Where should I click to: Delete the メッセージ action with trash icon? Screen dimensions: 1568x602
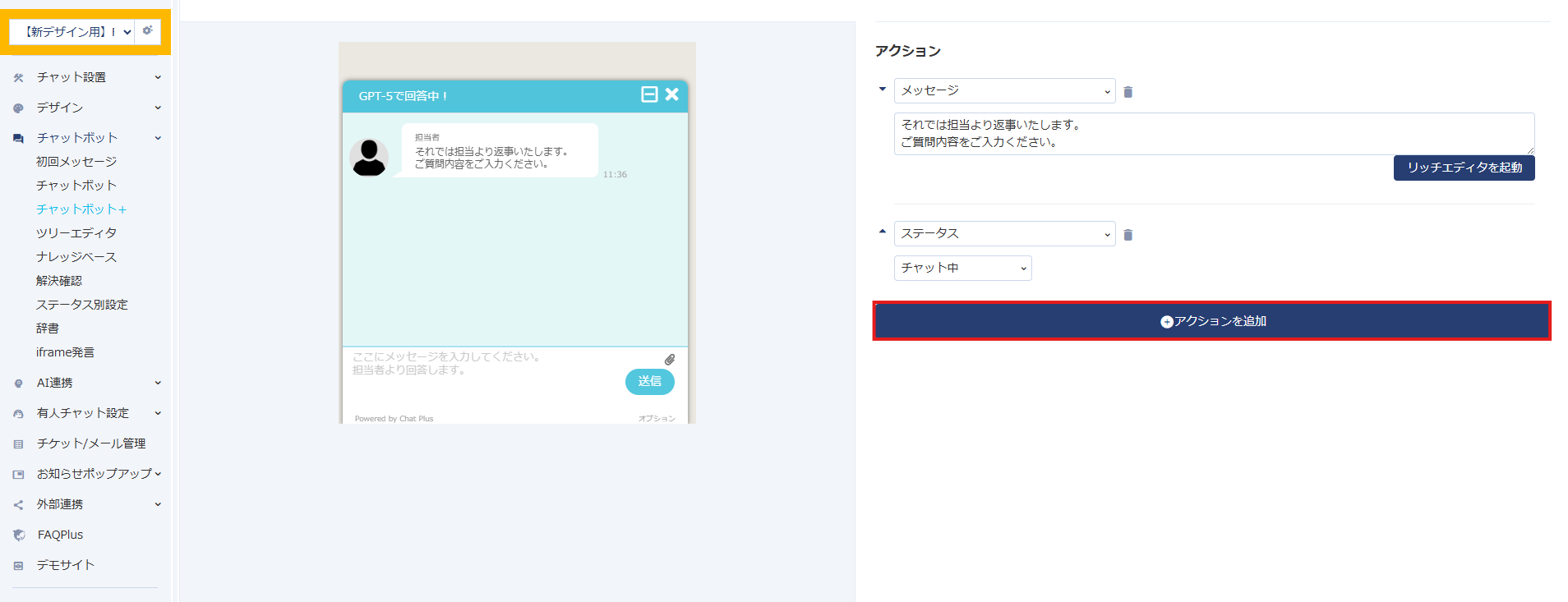click(1128, 92)
